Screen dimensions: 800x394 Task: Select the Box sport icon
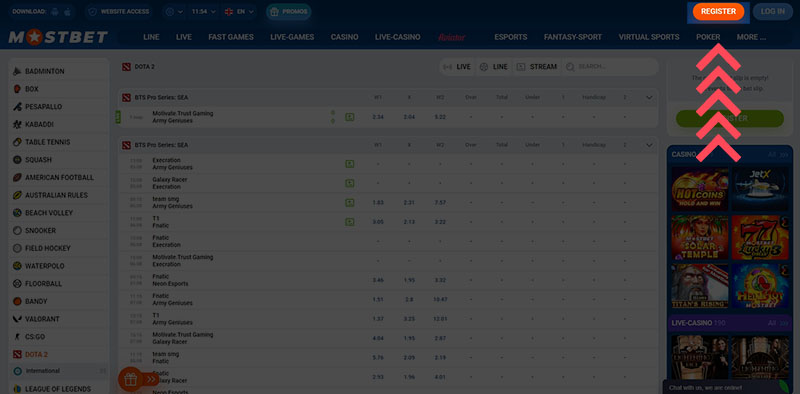click(x=17, y=89)
